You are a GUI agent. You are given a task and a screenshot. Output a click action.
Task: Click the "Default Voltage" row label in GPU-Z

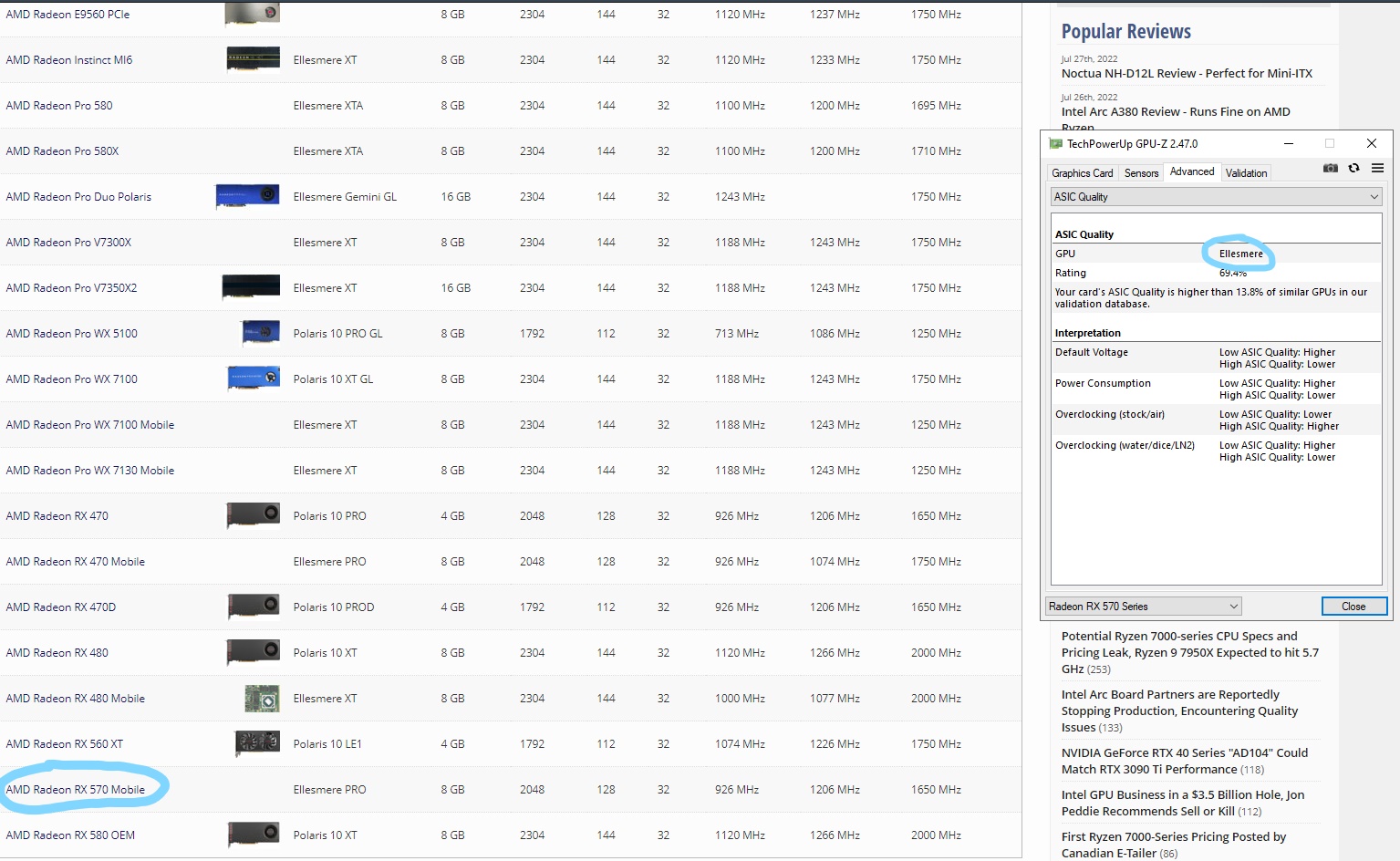pos(1092,352)
